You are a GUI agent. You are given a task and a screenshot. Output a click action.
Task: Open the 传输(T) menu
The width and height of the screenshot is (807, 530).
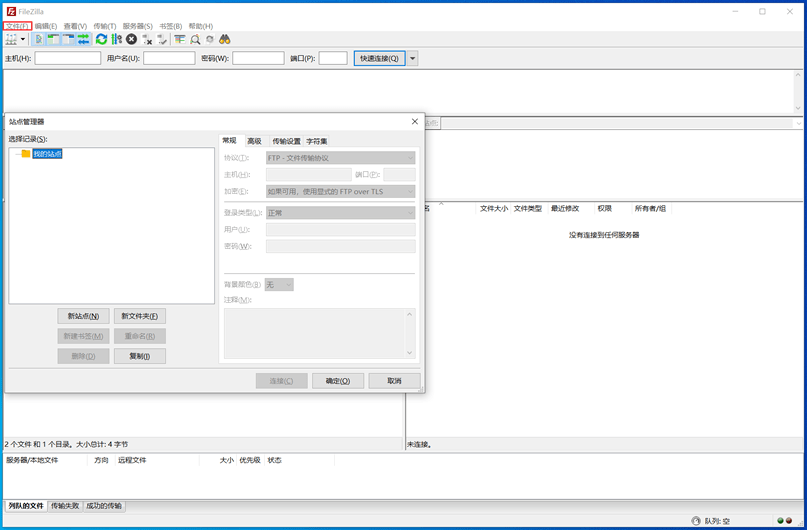[104, 26]
